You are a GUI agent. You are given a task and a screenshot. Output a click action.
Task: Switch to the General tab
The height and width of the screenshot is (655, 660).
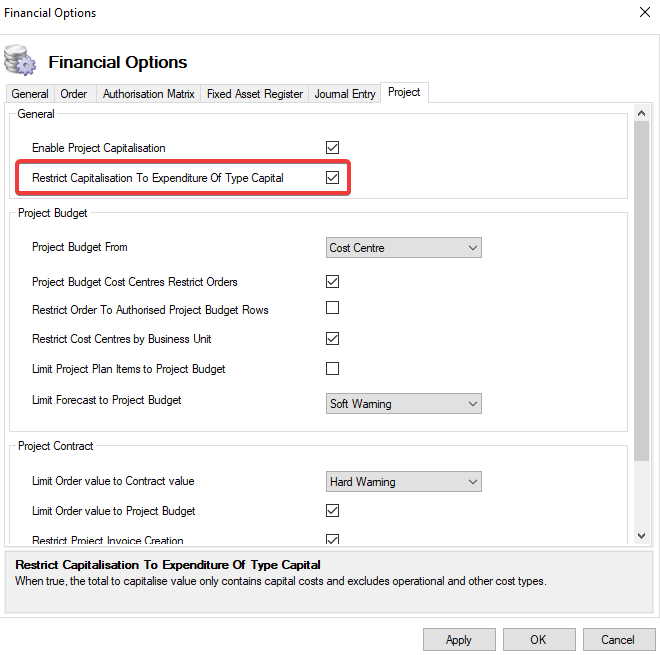tap(30, 94)
